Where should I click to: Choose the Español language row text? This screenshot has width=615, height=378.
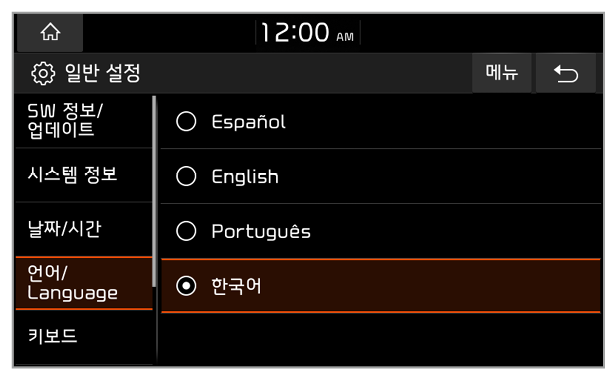pos(249,122)
